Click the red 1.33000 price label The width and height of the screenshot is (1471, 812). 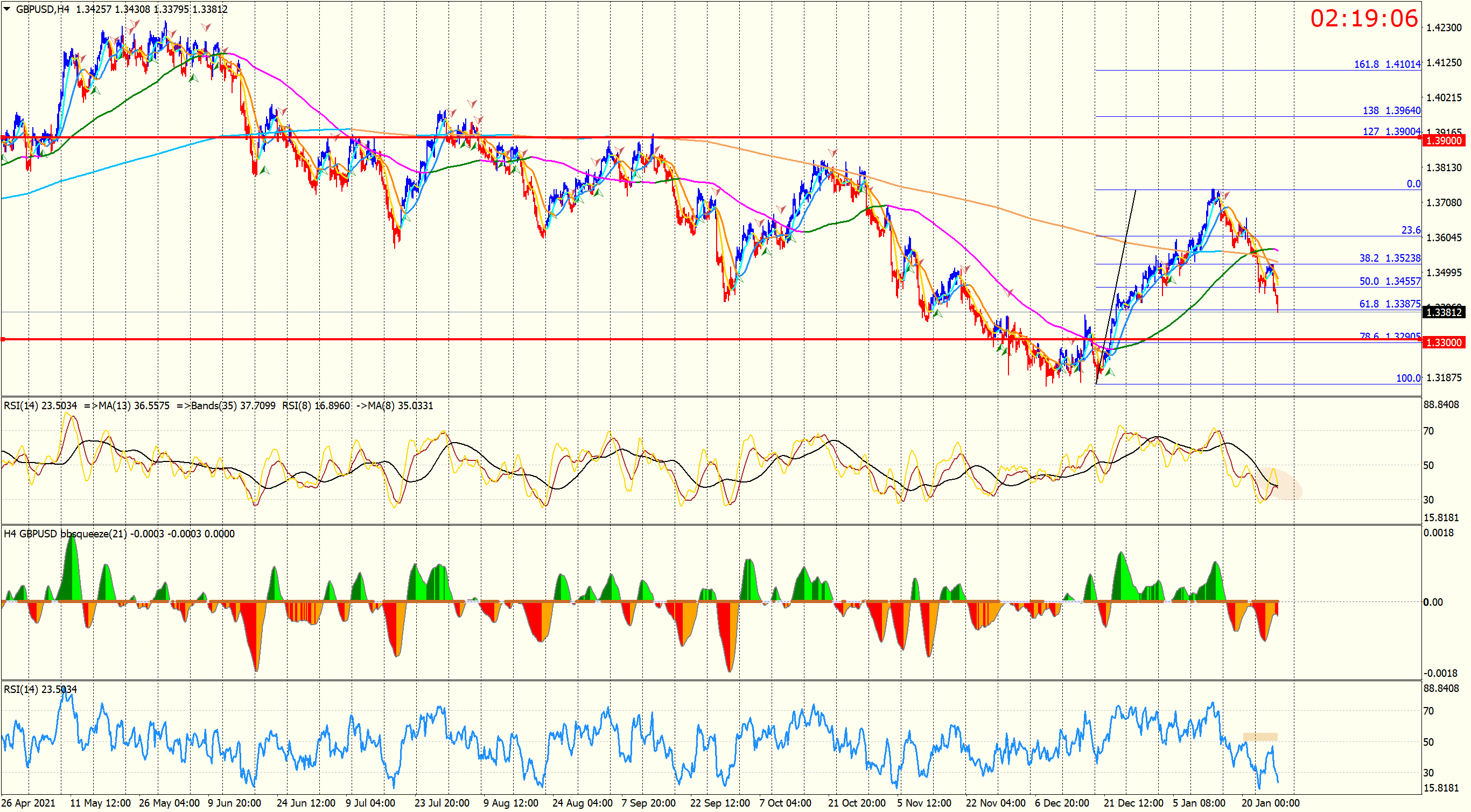pyautogui.click(x=1443, y=342)
